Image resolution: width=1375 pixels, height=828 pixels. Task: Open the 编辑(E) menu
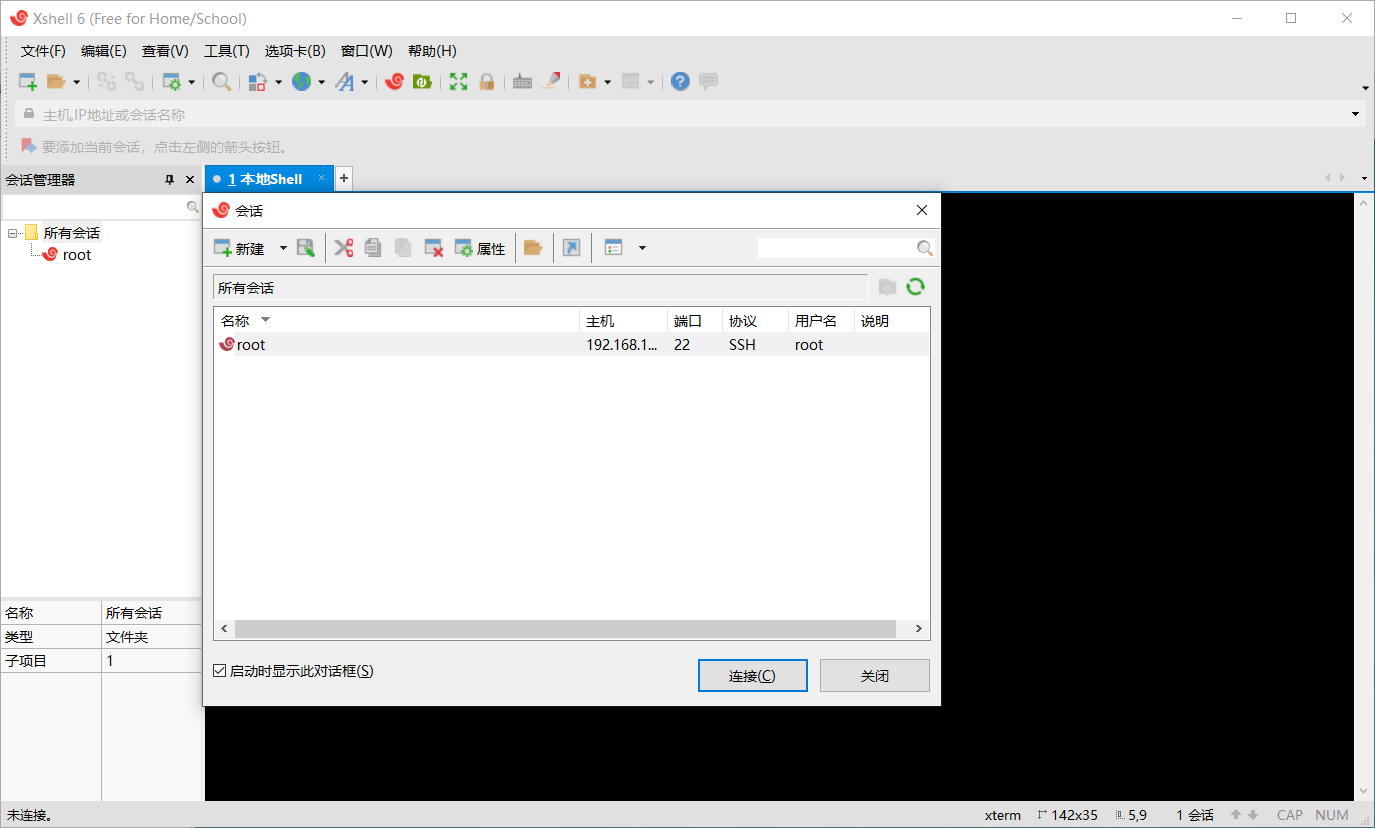(x=103, y=51)
